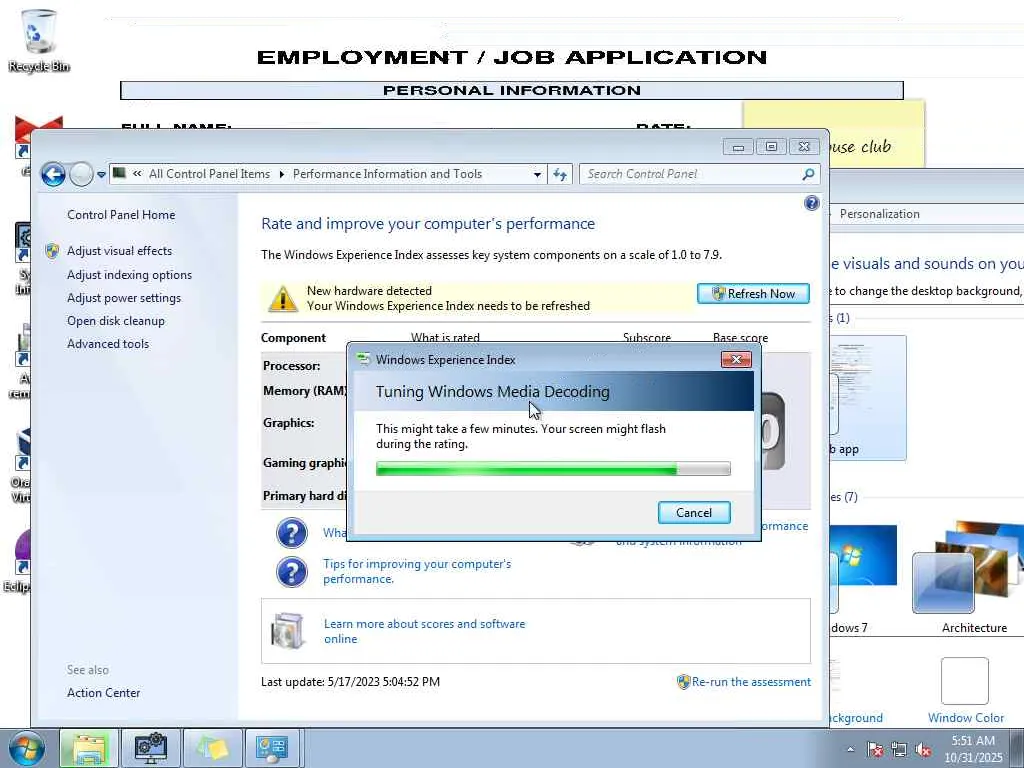Open the taskbar clock showing 5:51 AM
This screenshot has width=1024, height=768.
973,749
